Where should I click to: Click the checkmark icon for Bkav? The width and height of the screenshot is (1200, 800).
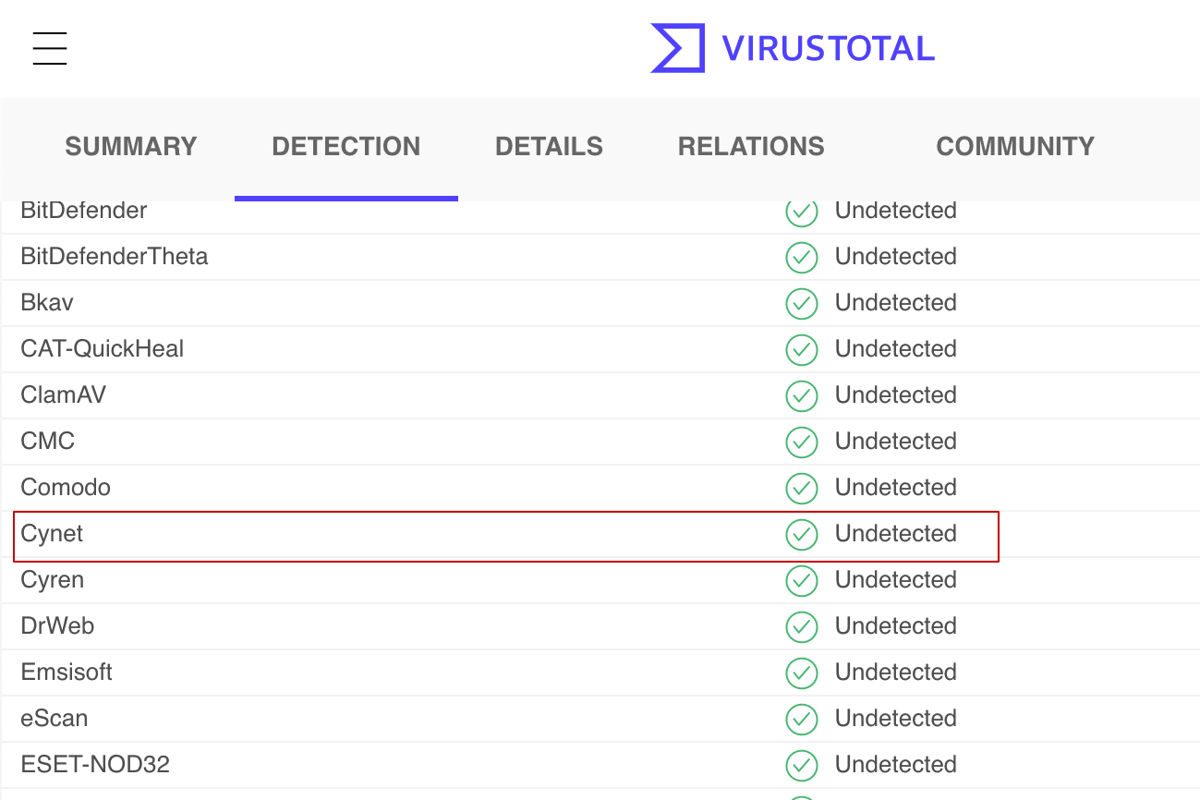(x=801, y=304)
